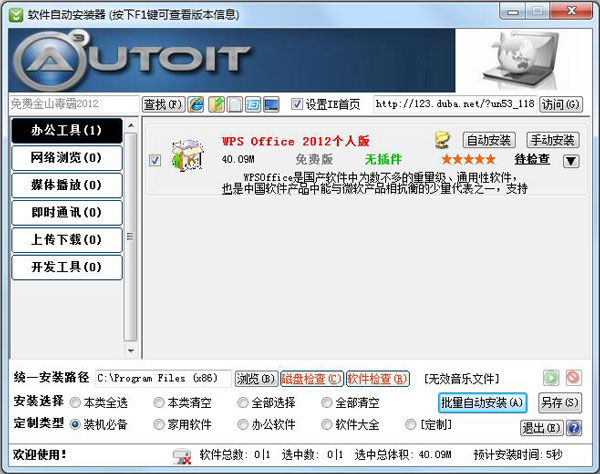Click the 批量自动安装(A) button

[482, 402]
